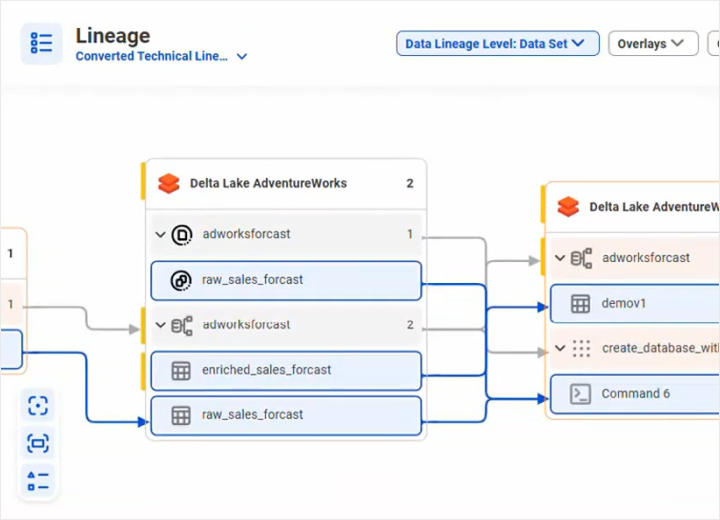Click the Delta Lake icon in center card header

point(169,183)
